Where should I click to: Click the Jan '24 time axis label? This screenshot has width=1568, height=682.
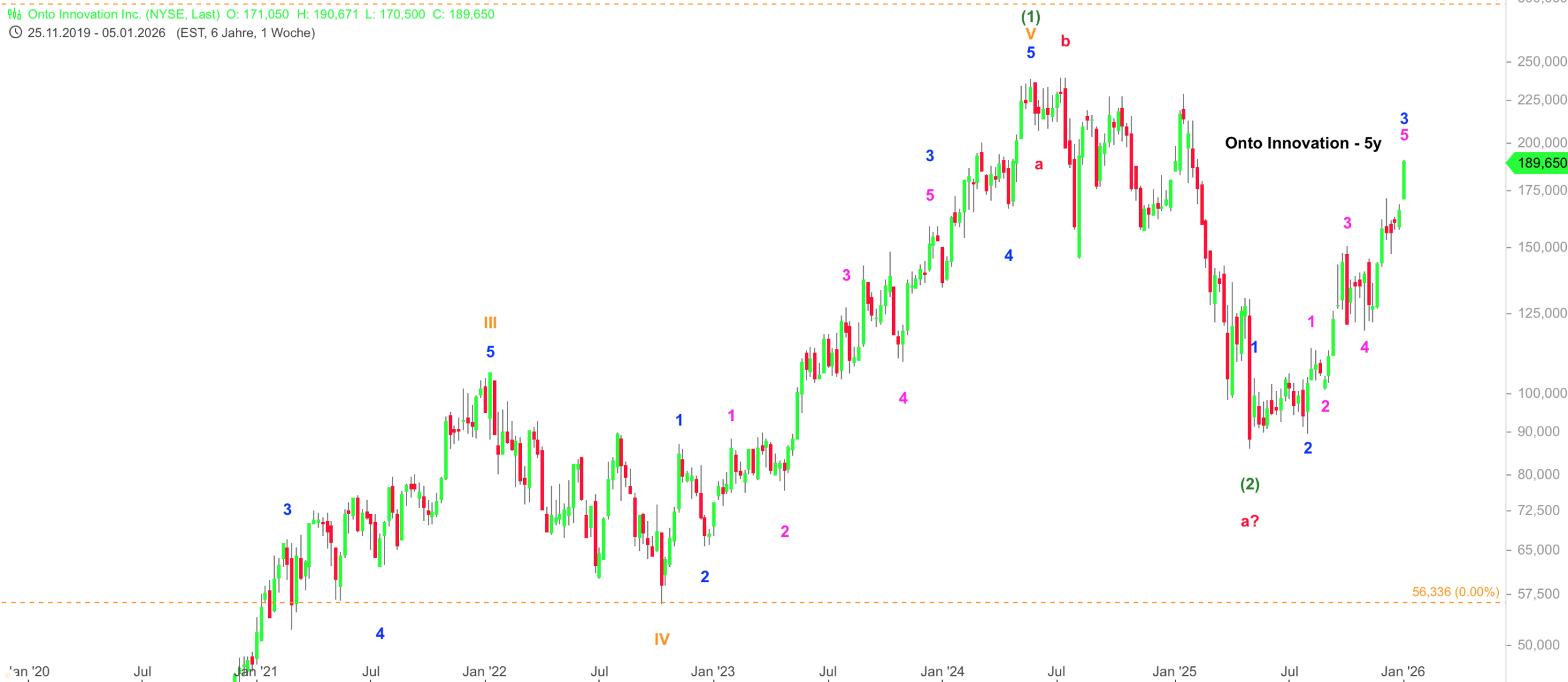[x=942, y=671]
